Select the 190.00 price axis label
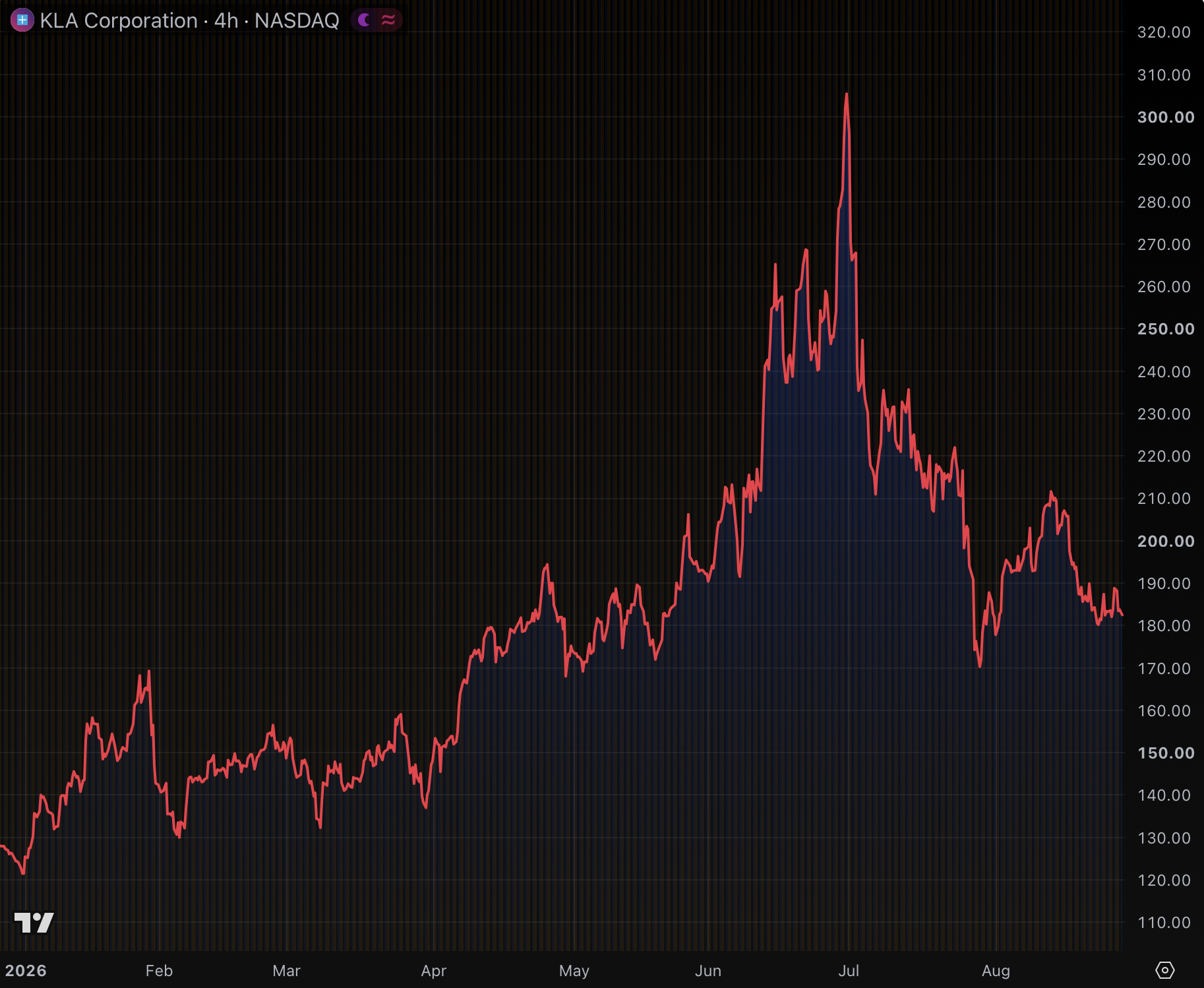This screenshot has width=1204, height=988. pos(1164,584)
